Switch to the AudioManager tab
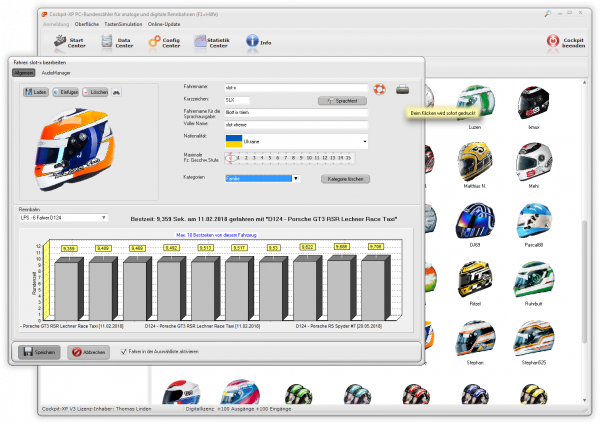Screen dimensions: 600x424 pyautogui.click(x=56, y=73)
